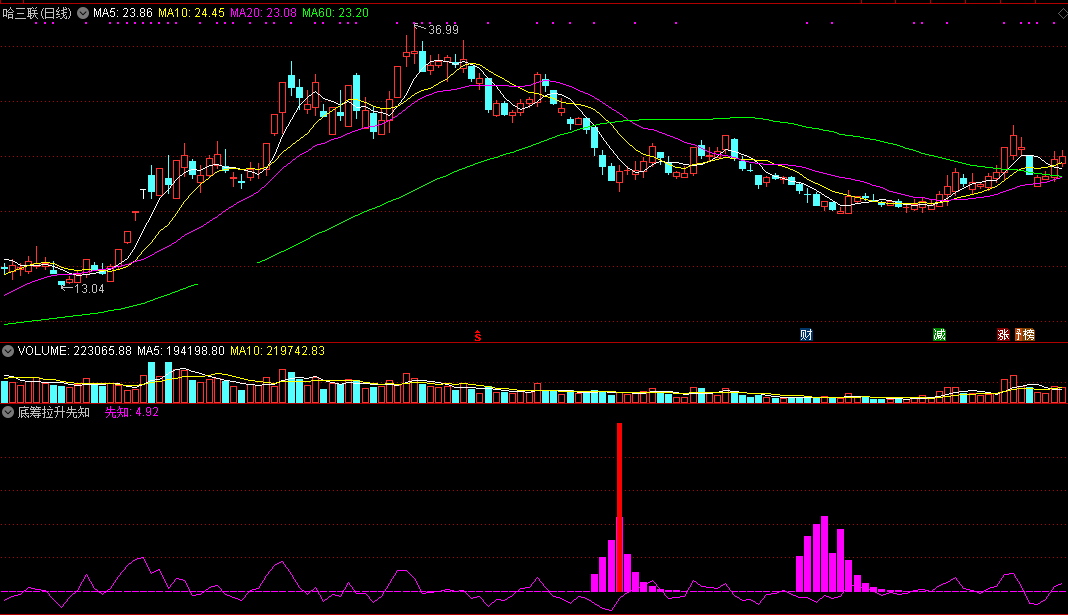Click the tall red bar in 先知 indicator
Viewport: 1068px width, 615px height.
tap(619, 507)
